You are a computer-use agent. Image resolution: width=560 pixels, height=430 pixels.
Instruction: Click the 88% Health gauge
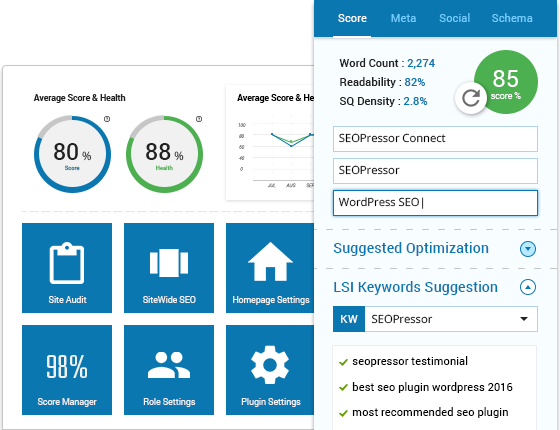click(164, 154)
